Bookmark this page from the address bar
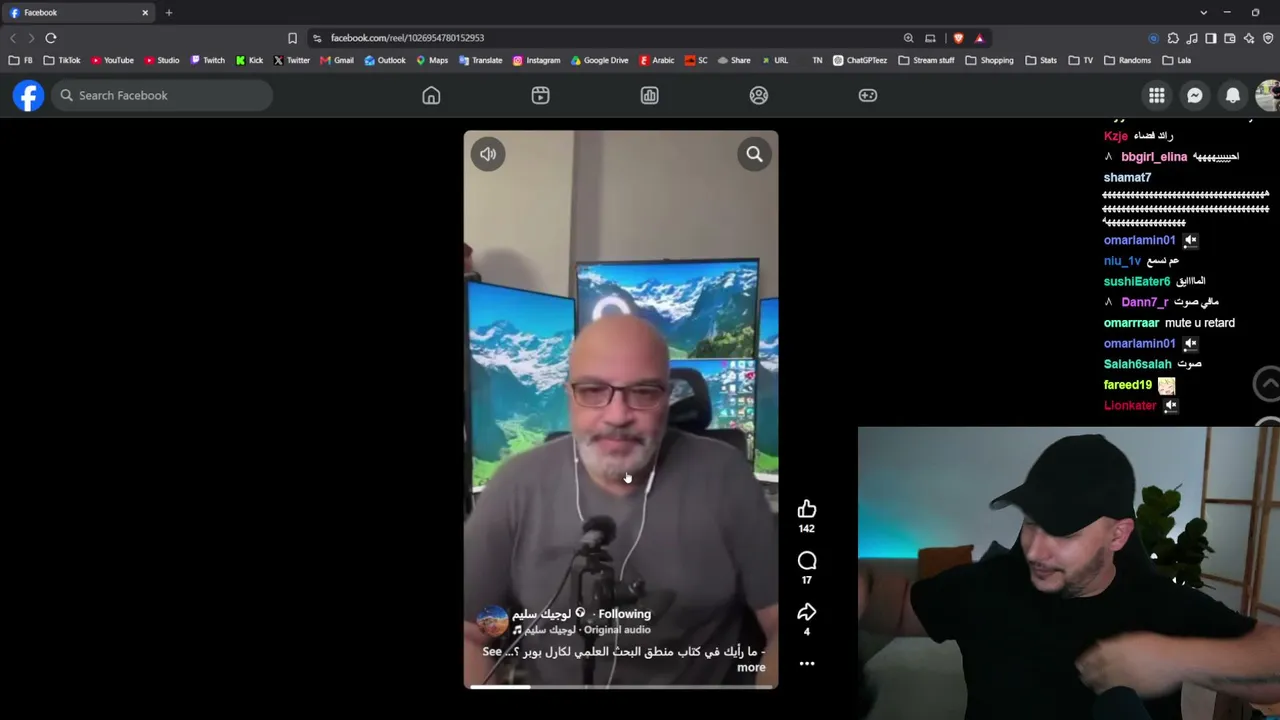This screenshot has height=720, width=1280. click(x=292, y=38)
